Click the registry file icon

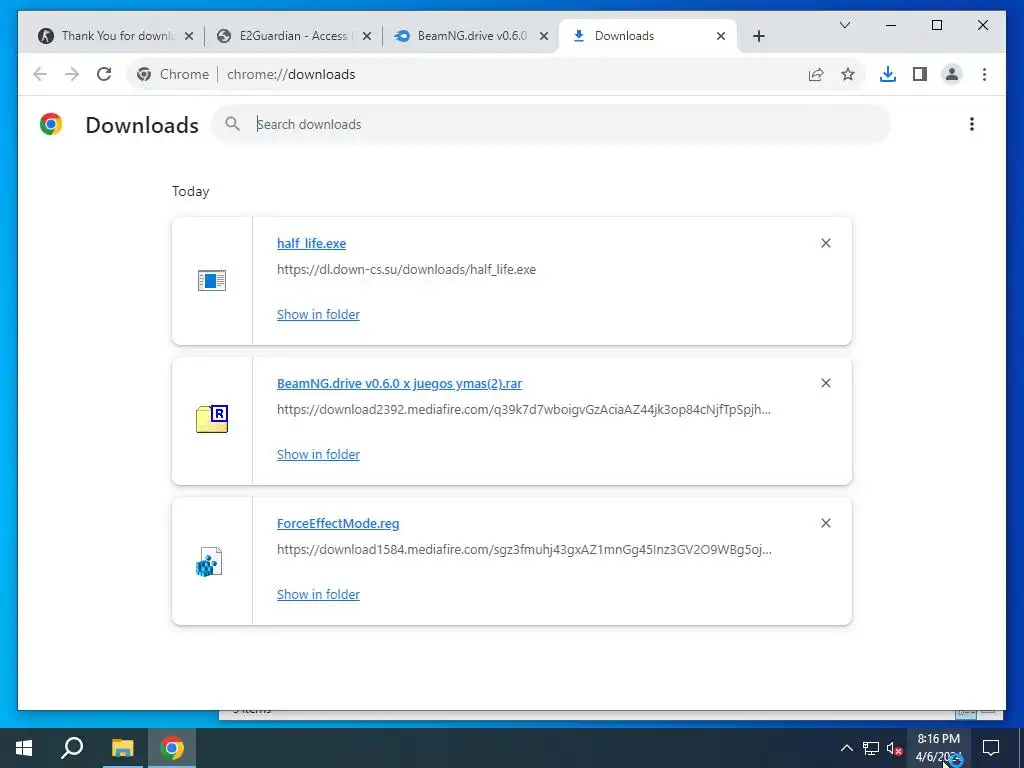point(210,562)
